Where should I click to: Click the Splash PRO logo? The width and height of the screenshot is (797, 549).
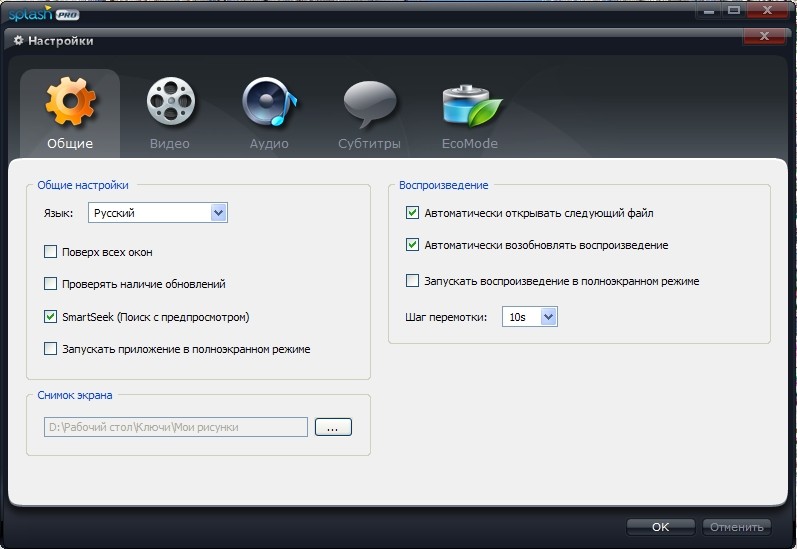44,14
